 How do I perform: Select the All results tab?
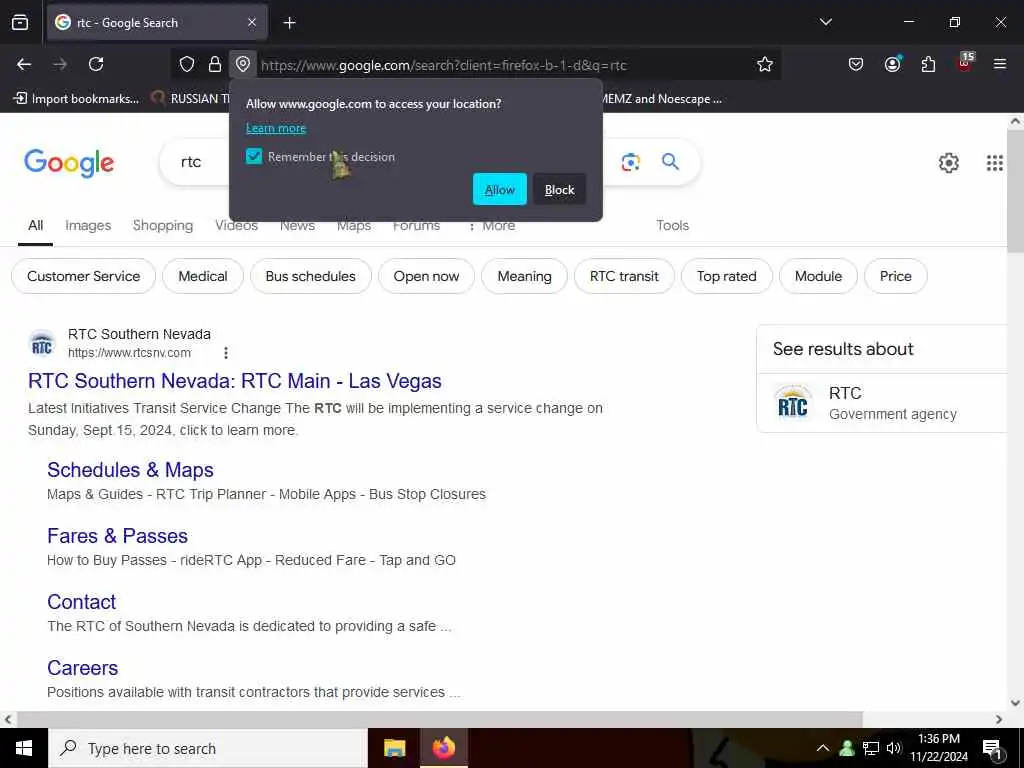pyautogui.click(x=35, y=225)
